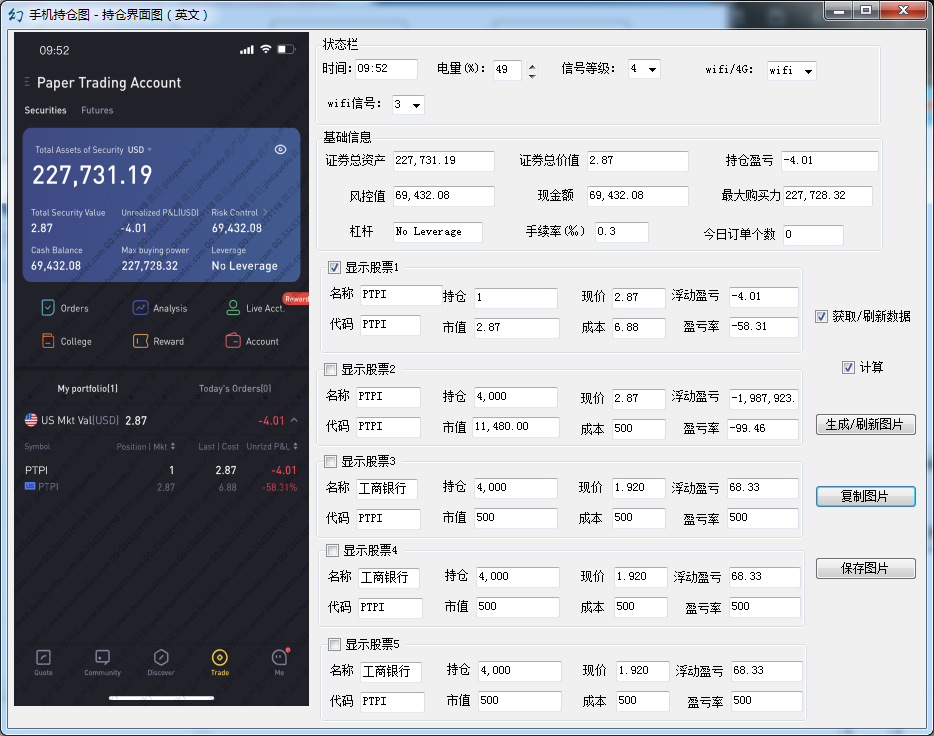
Task: Open the Reward icon
Action: [141, 341]
